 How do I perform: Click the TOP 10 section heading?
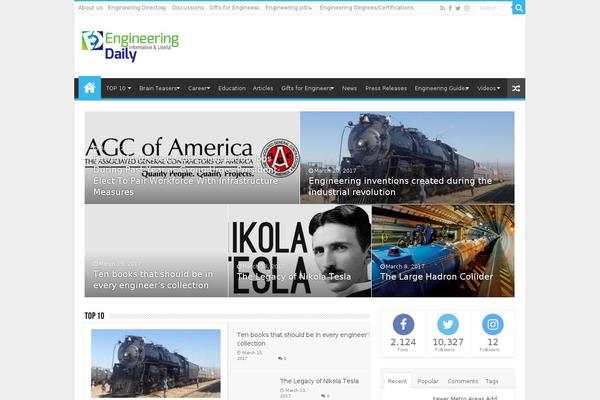click(95, 316)
